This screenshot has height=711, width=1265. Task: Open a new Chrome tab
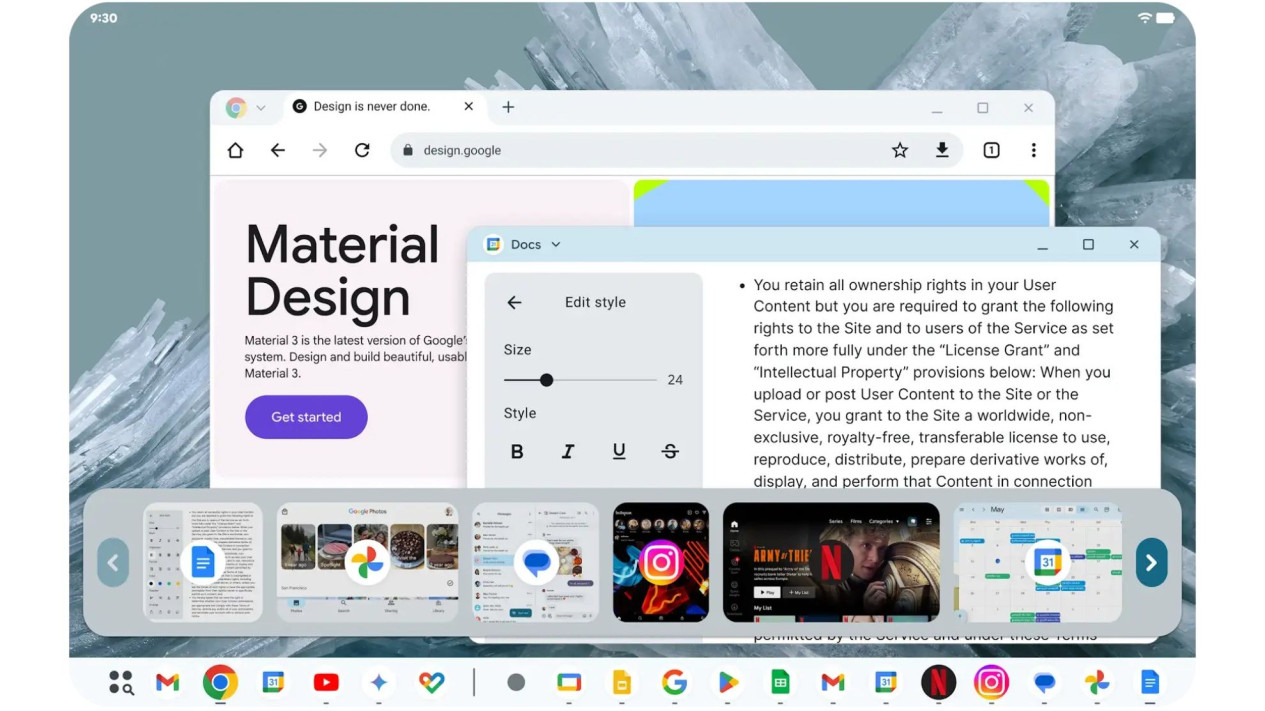[x=508, y=107]
